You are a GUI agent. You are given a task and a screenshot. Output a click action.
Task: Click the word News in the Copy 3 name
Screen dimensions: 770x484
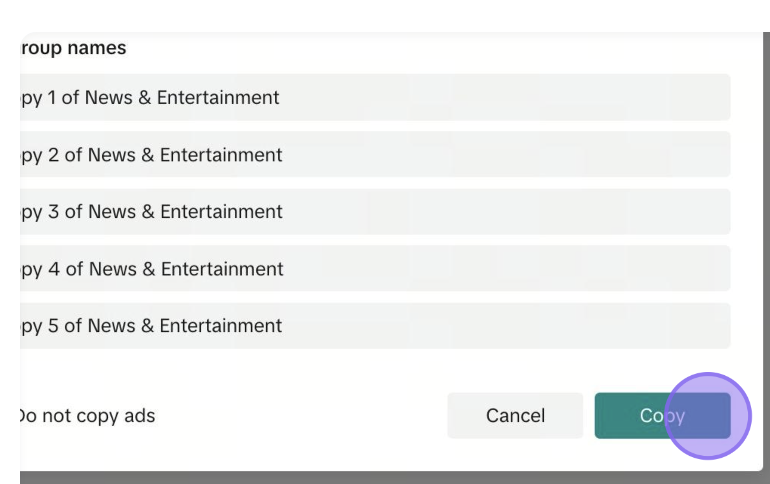pyautogui.click(x=112, y=212)
